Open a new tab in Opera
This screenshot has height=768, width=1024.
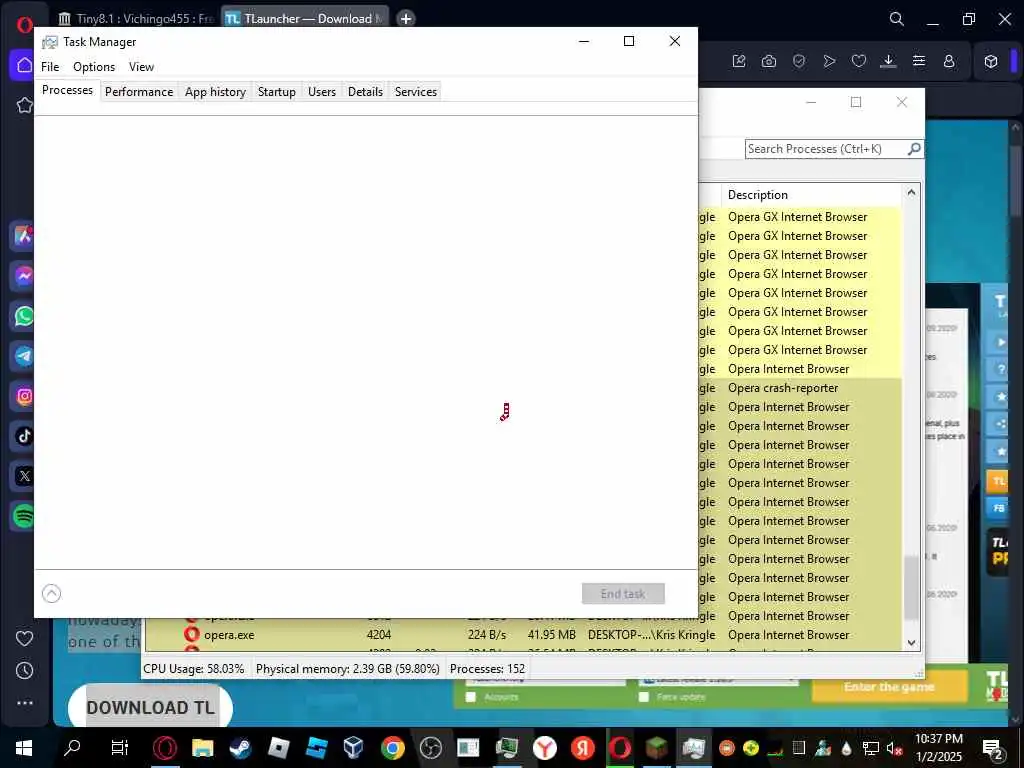(406, 19)
